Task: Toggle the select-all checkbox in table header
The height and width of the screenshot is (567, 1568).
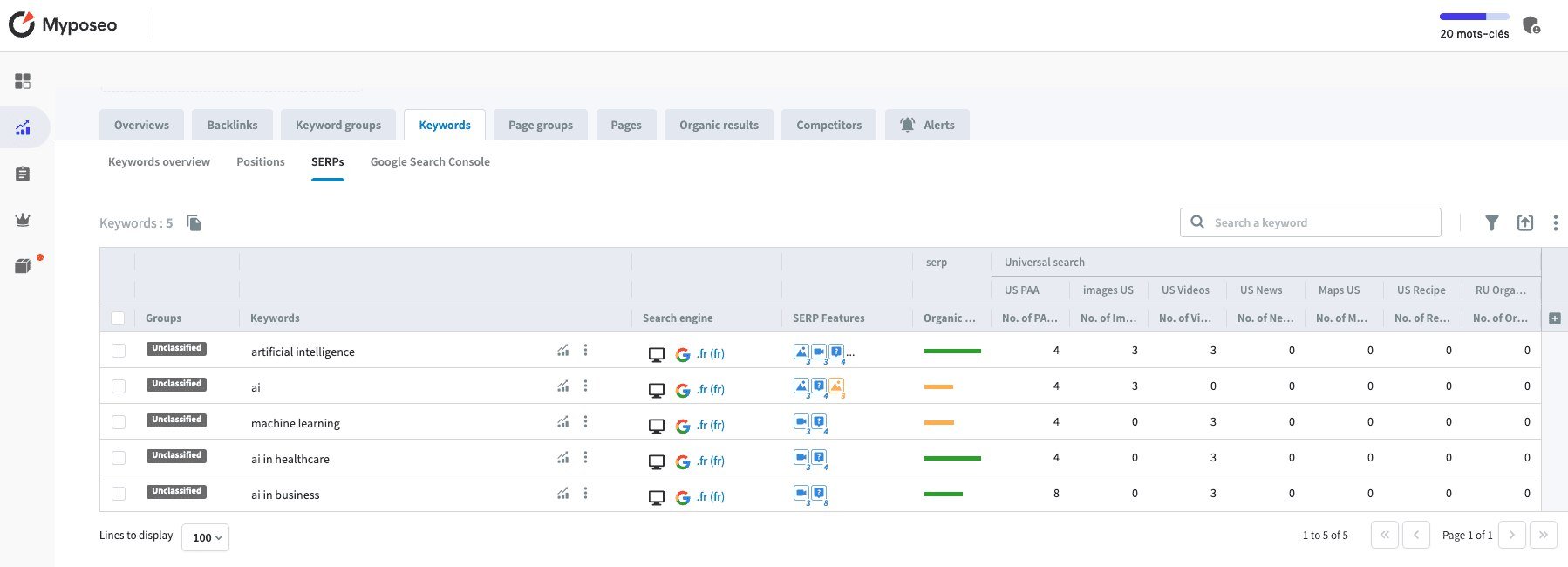Action: pyautogui.click(x=118, y=318)
